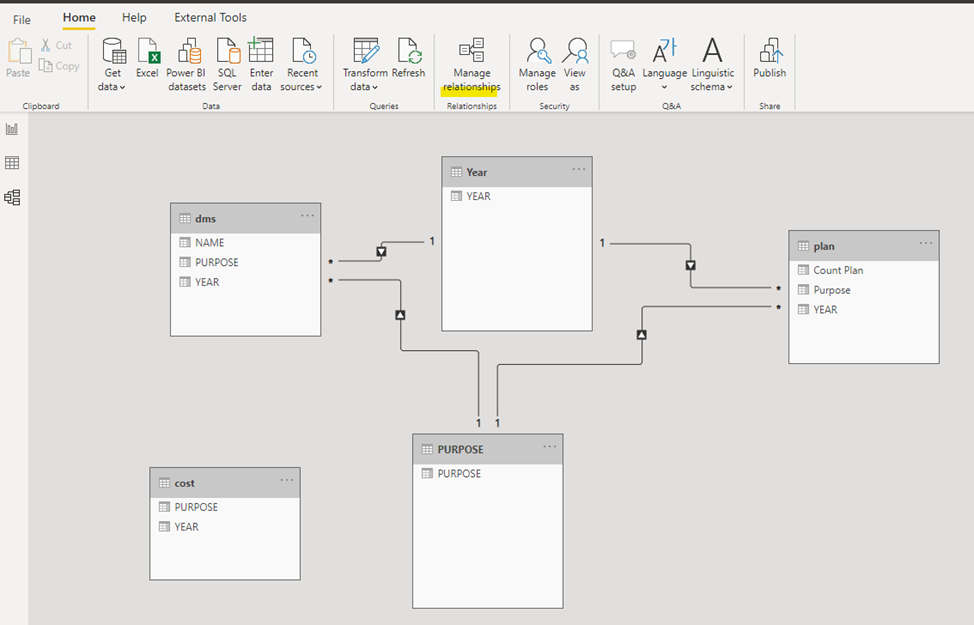Open Manage relationships dialog
The image size is (974, 625).
(x=471, y=65)
